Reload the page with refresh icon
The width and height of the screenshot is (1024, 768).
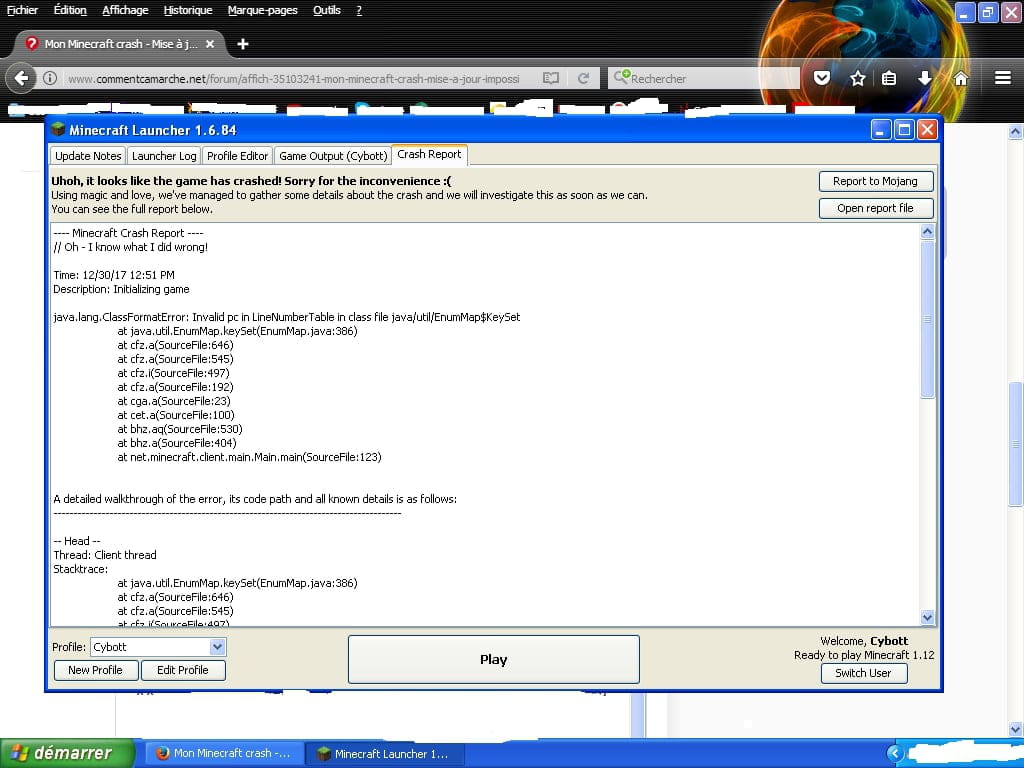pos(583,78)
